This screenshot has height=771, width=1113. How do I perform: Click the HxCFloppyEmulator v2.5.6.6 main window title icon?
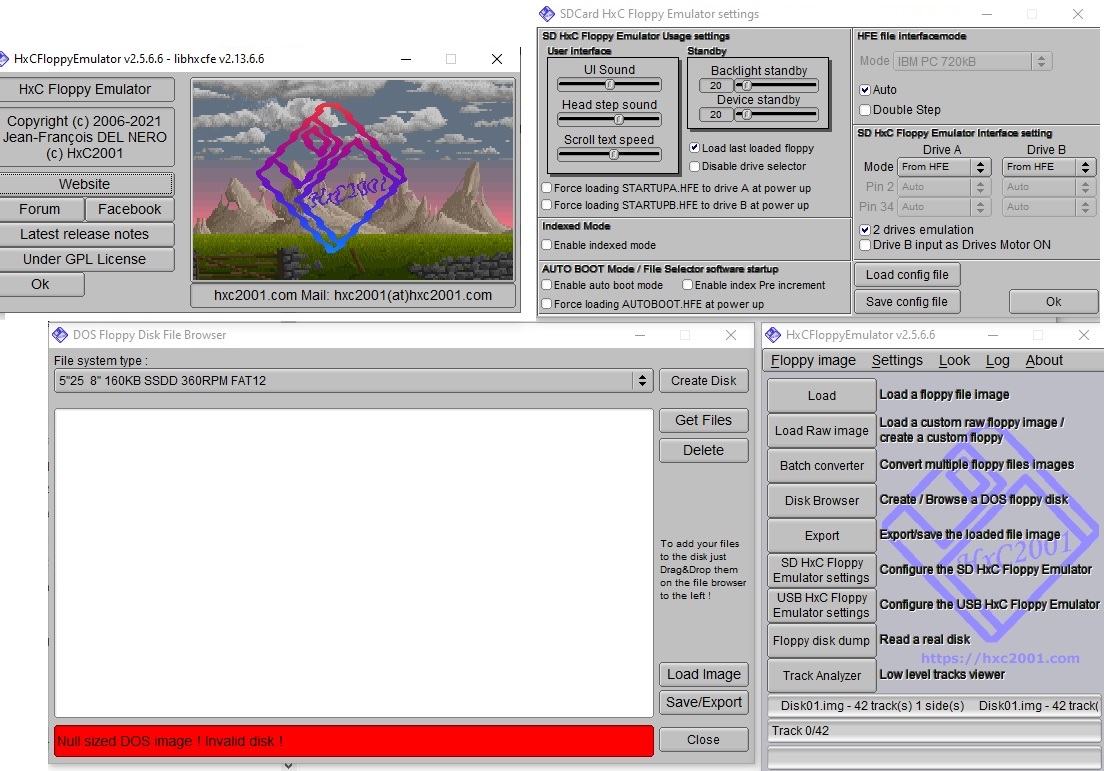(773, 334)
